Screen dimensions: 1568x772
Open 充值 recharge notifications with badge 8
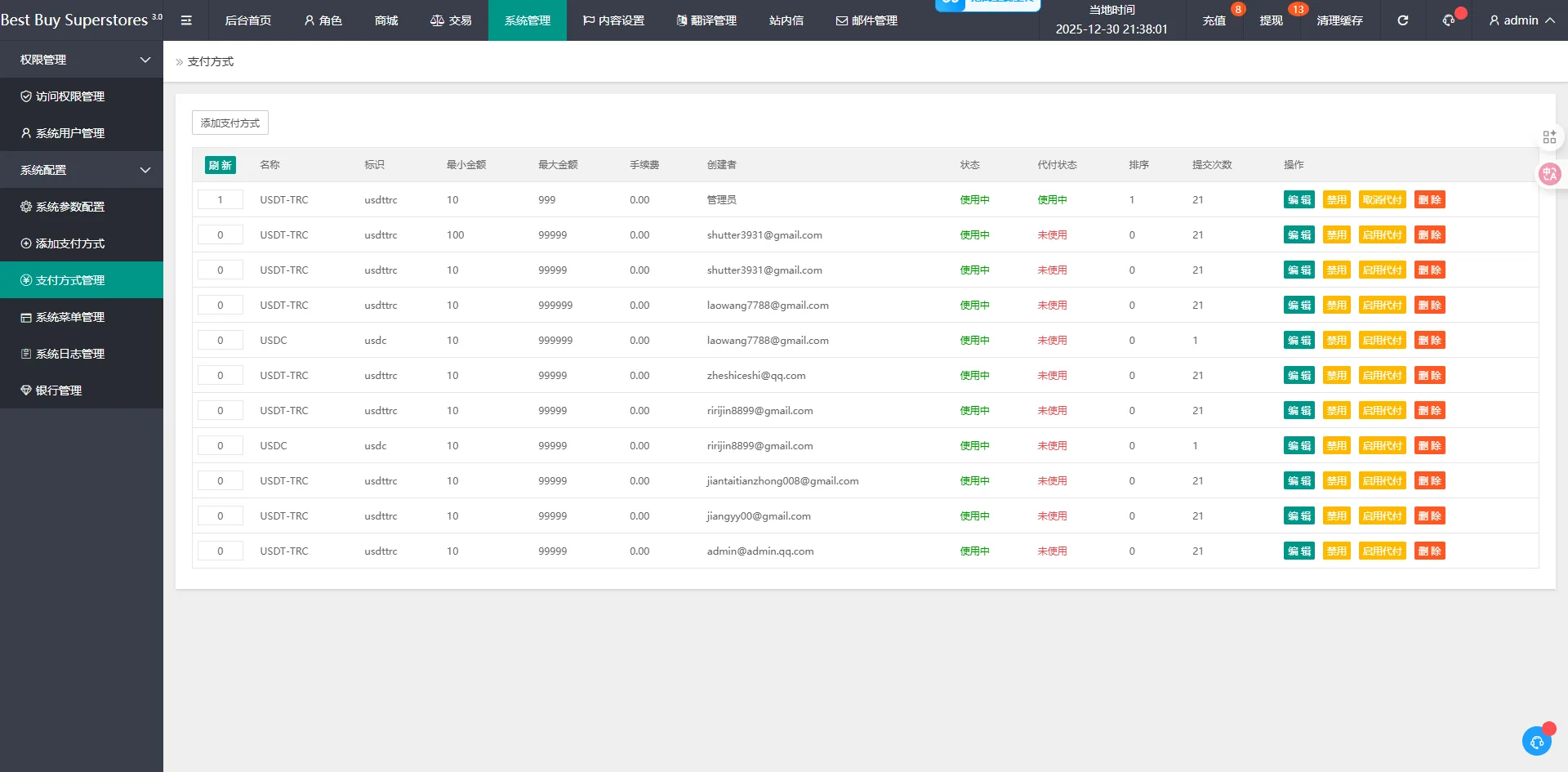(x=1214, y=20)
